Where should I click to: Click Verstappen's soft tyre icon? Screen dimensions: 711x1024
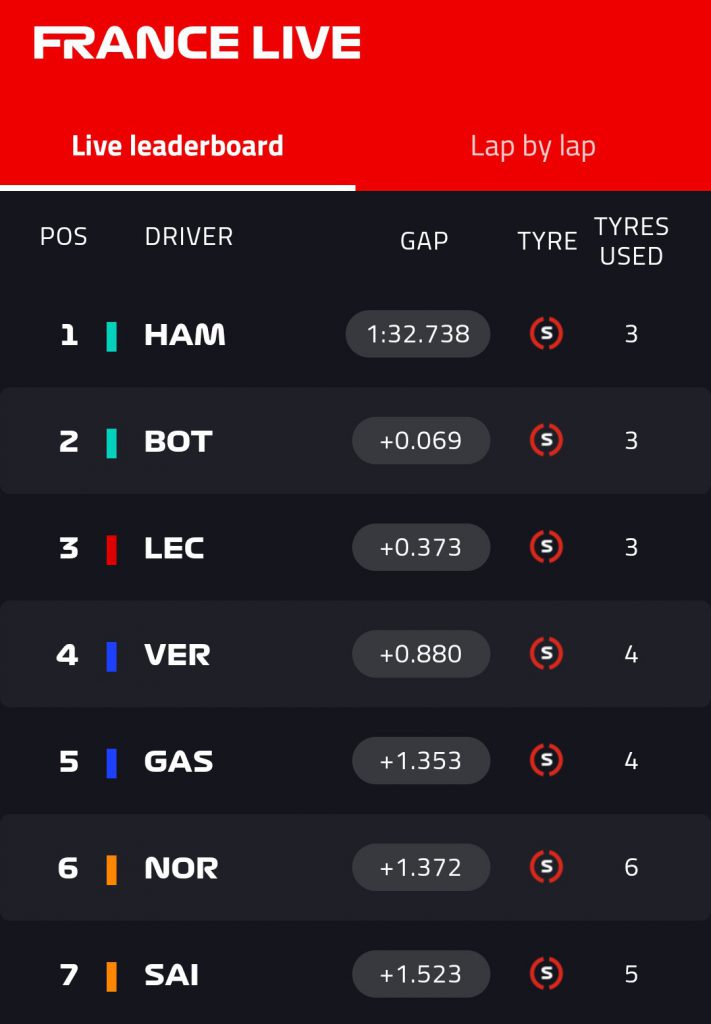pos(546,654)
